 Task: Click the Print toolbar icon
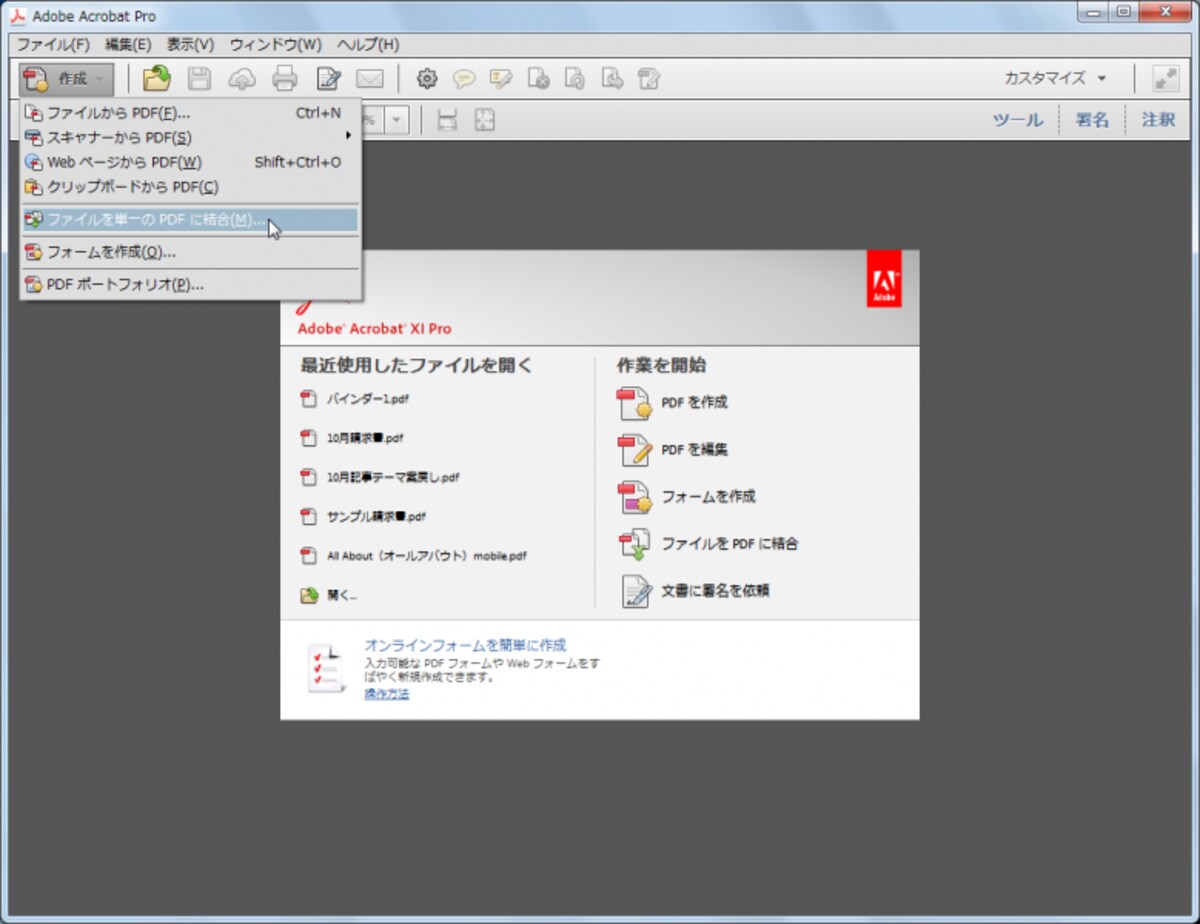(x=285, y=78)
